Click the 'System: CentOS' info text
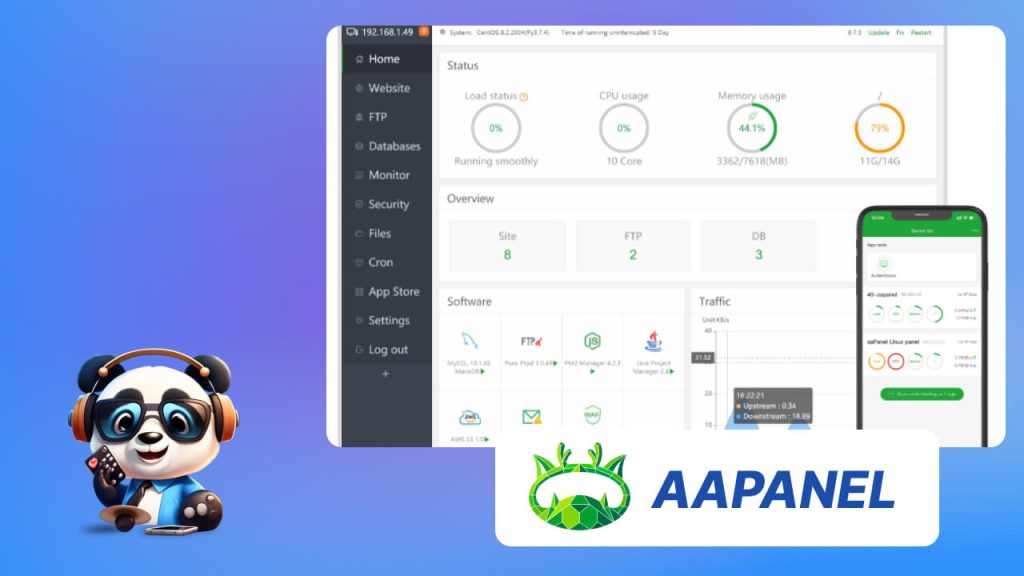 point(499,33)
